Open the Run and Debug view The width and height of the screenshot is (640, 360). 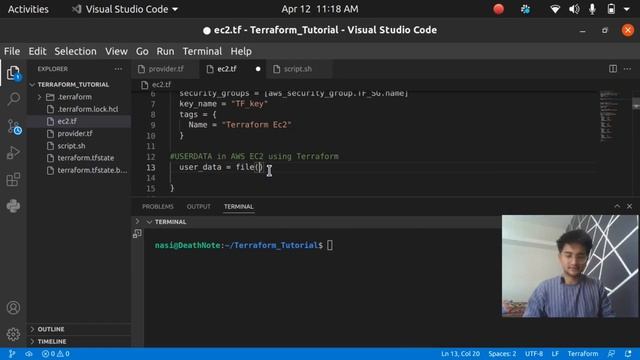13,153
